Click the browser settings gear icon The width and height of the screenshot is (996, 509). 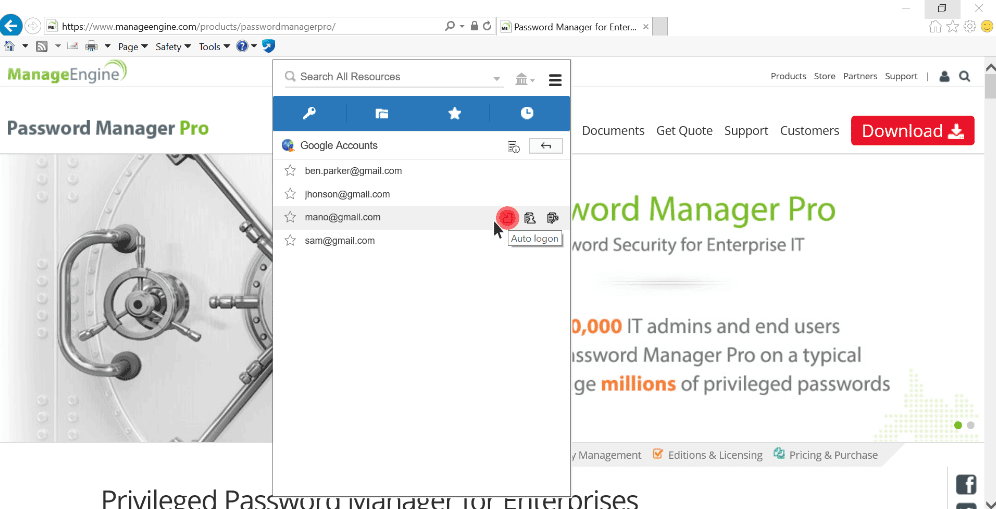[x=969, y=26]
